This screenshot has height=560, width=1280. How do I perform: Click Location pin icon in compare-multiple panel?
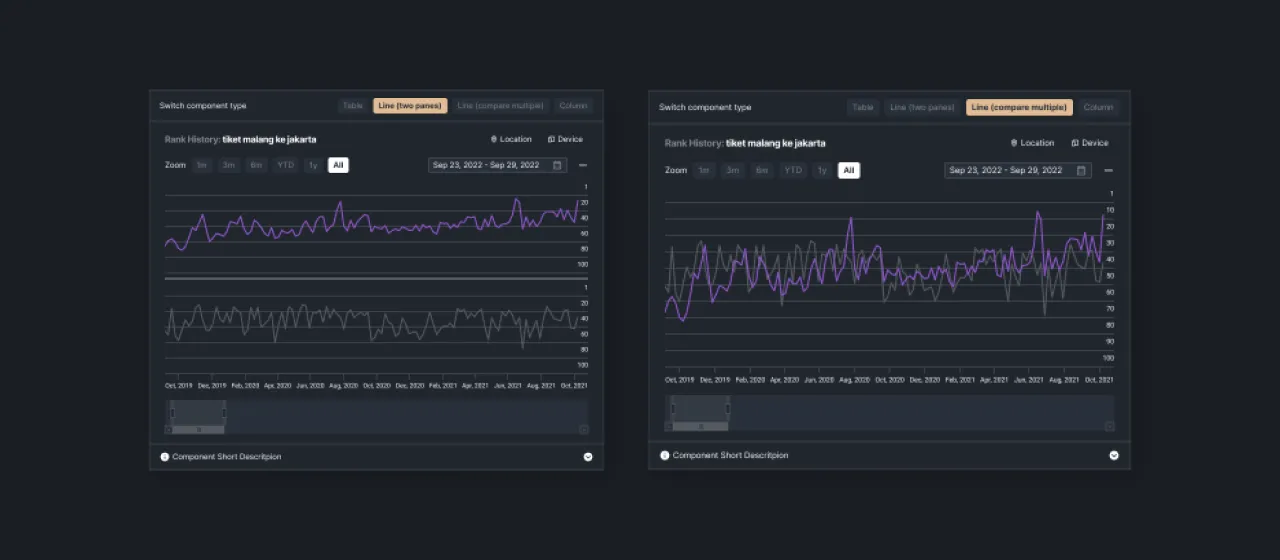pos(1014,143)
